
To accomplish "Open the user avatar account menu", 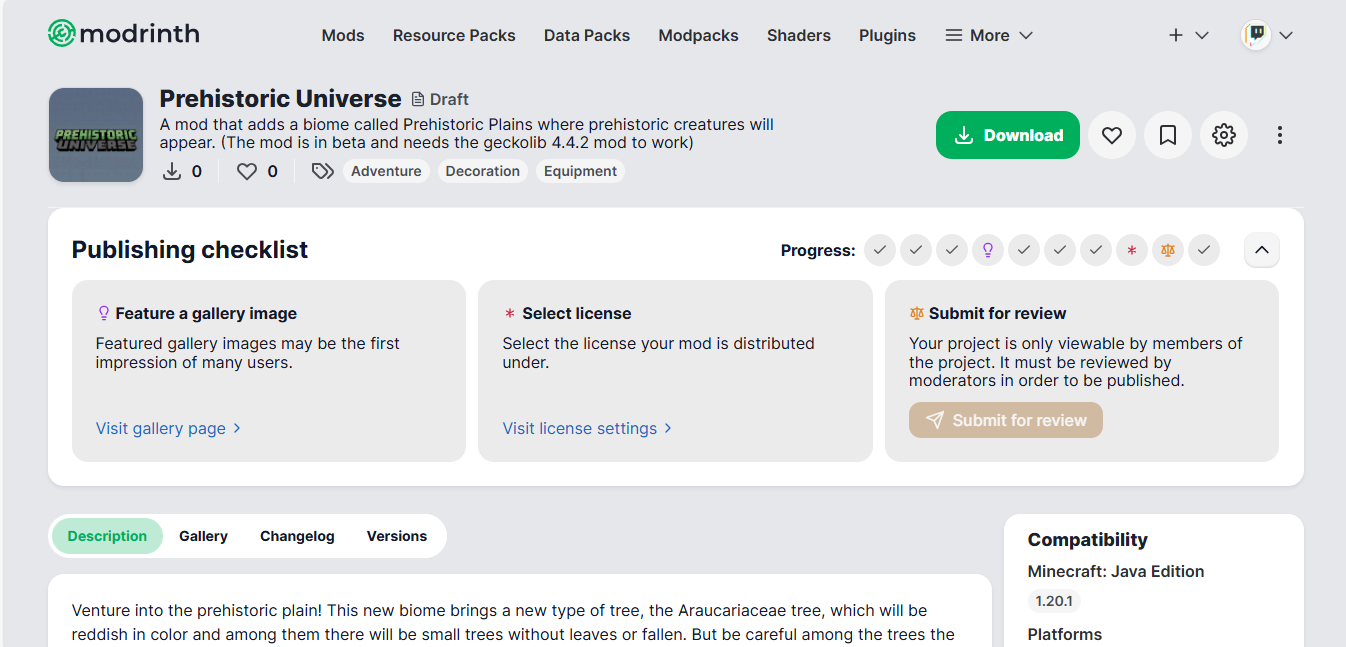I will coord(1267,35).
